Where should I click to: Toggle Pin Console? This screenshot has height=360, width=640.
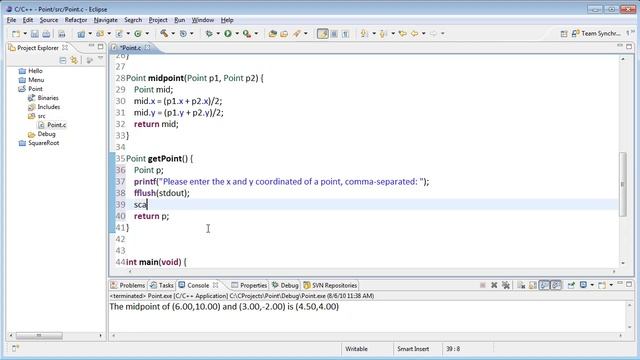[571, 285]
